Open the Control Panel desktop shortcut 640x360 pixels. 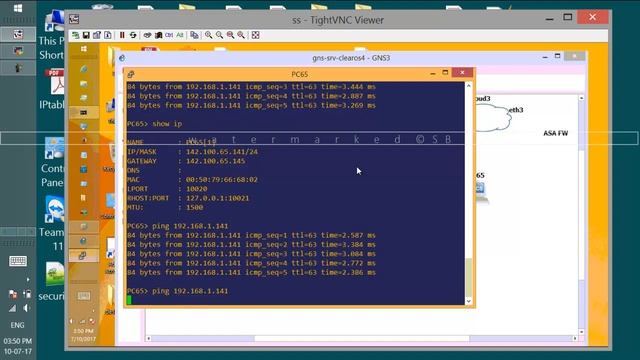tap(53, 162)
